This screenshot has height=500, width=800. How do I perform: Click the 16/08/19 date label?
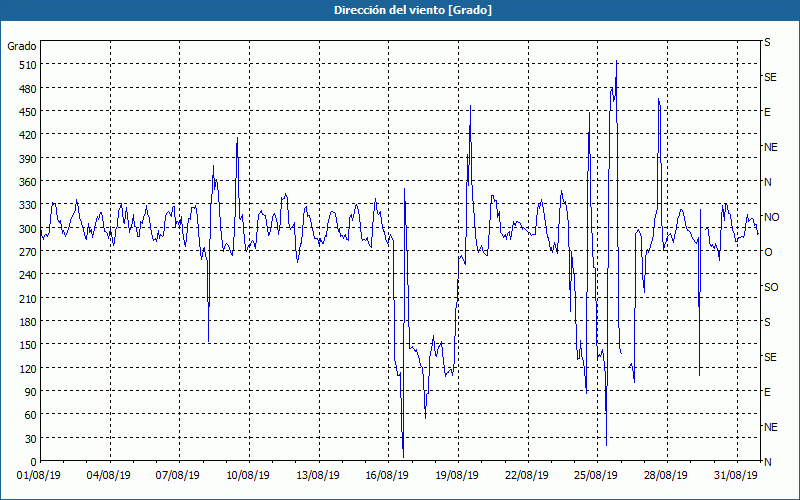tap(387, 476)
